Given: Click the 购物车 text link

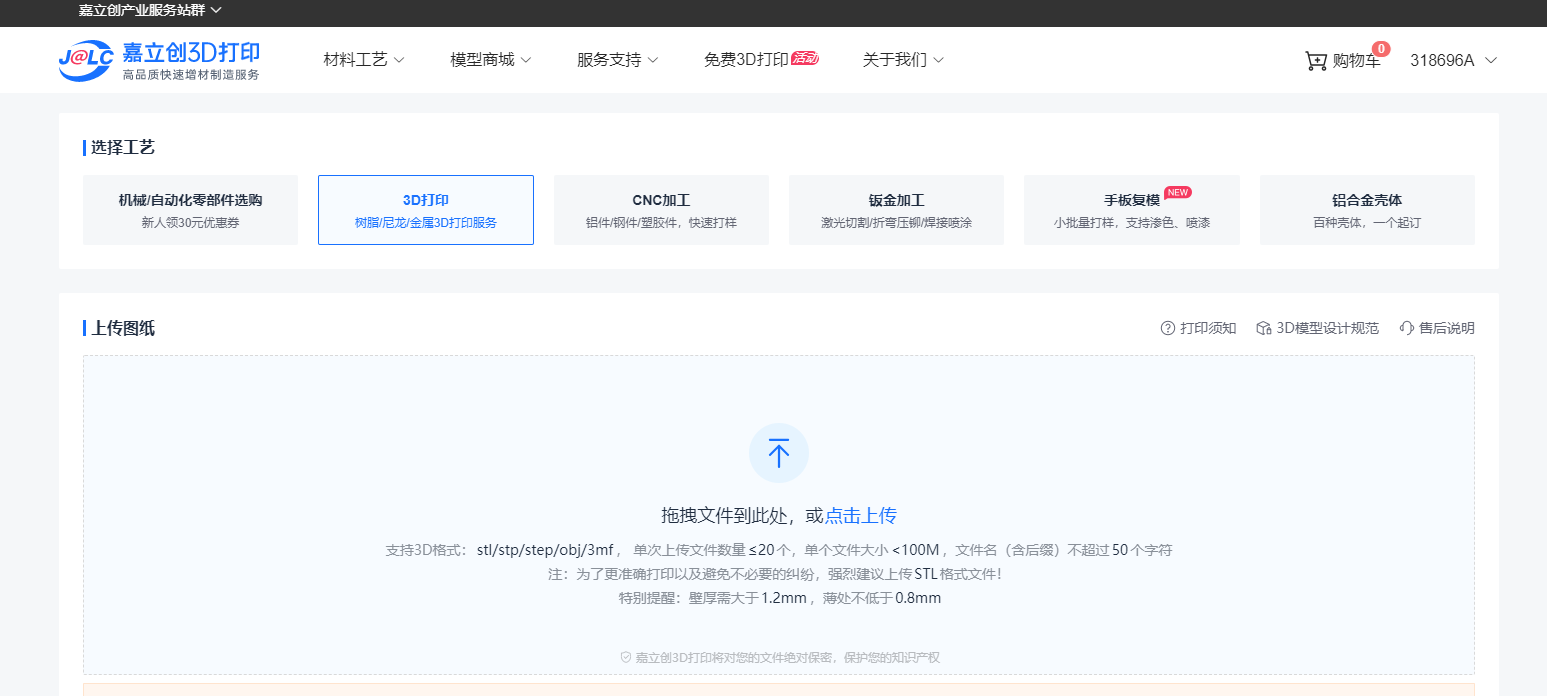Looking at the screenshot, I should [x=1356, y=61].
